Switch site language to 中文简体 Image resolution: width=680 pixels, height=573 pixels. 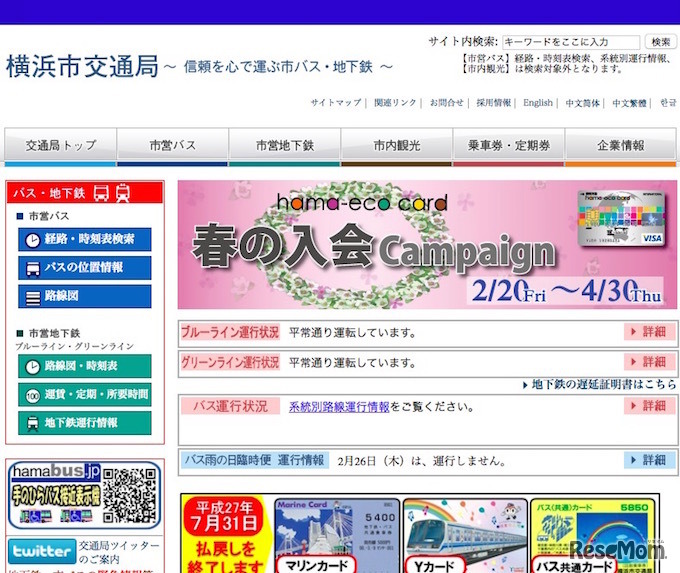582,103
